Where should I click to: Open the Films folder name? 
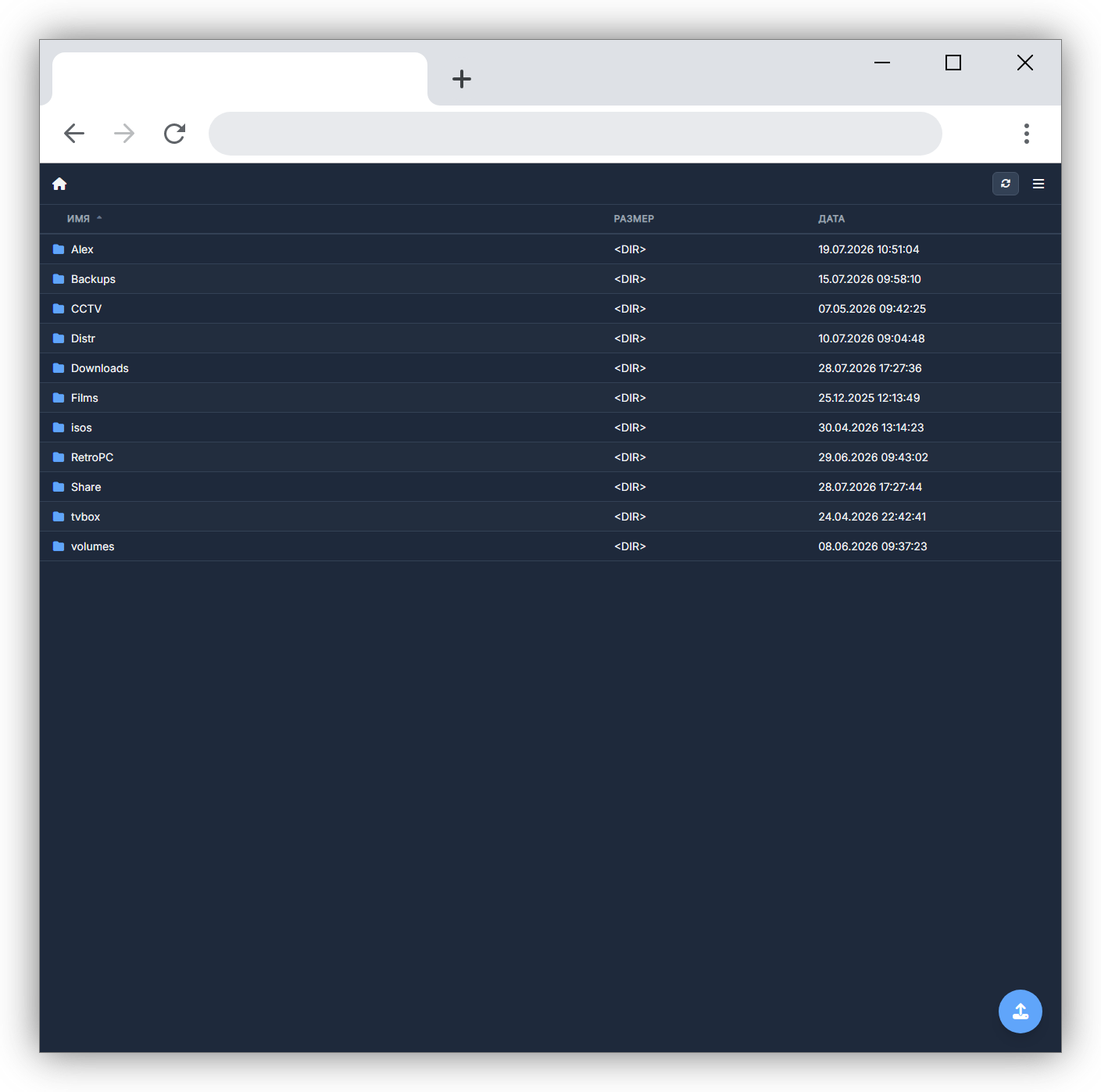[x=84, y=398]
